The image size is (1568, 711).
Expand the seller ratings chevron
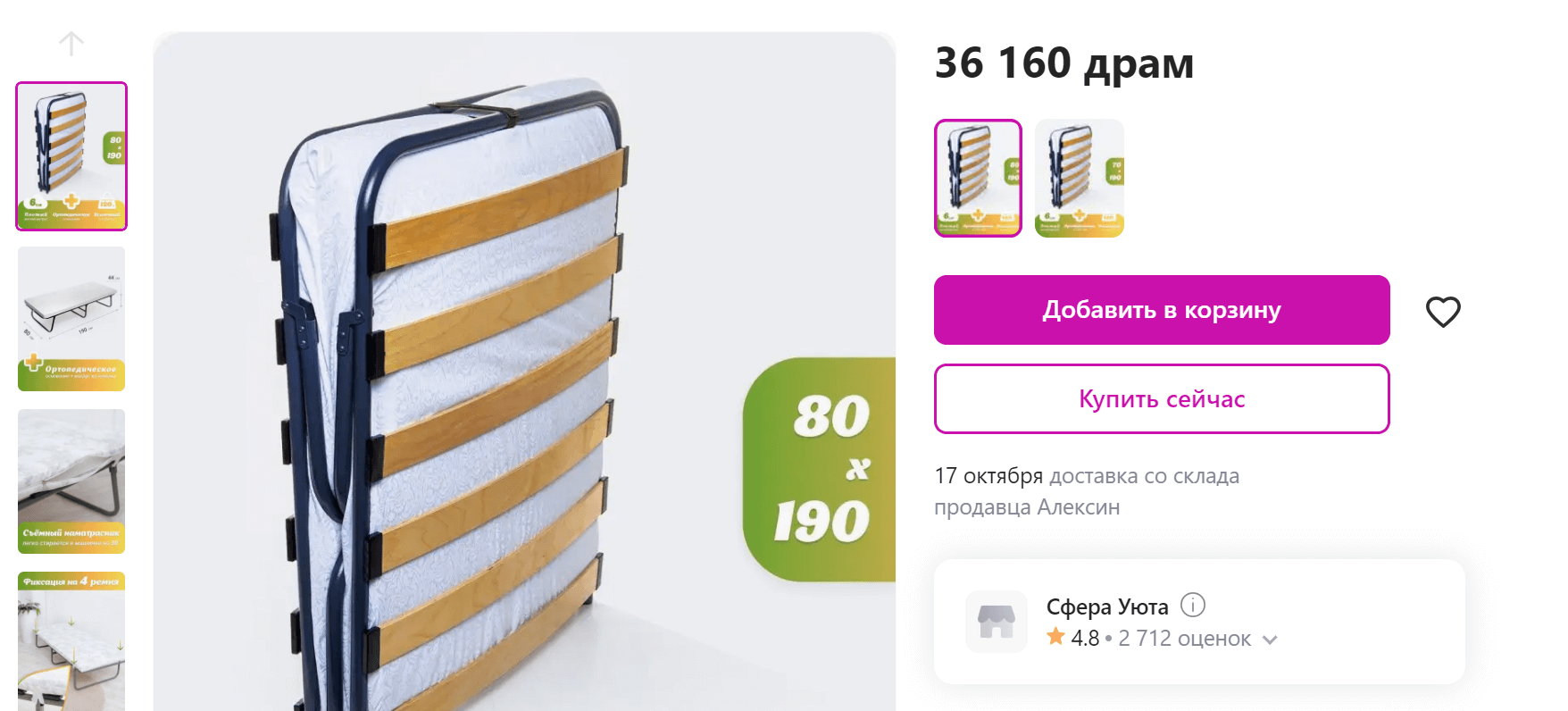tap(1271, 640)
